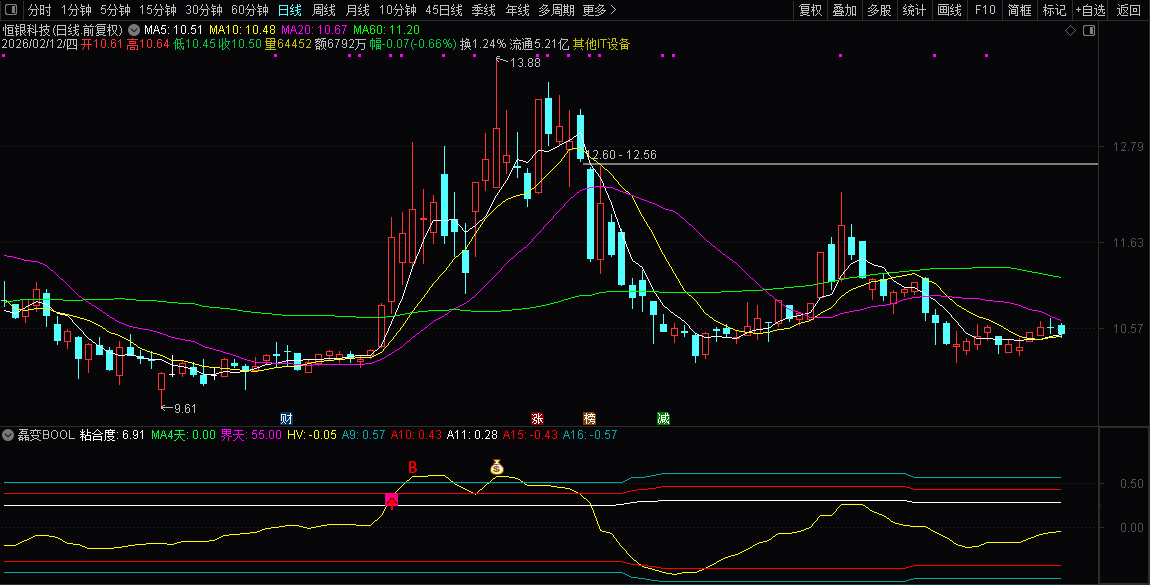Click the pink arrow signal in indicator

coord(392,500)
